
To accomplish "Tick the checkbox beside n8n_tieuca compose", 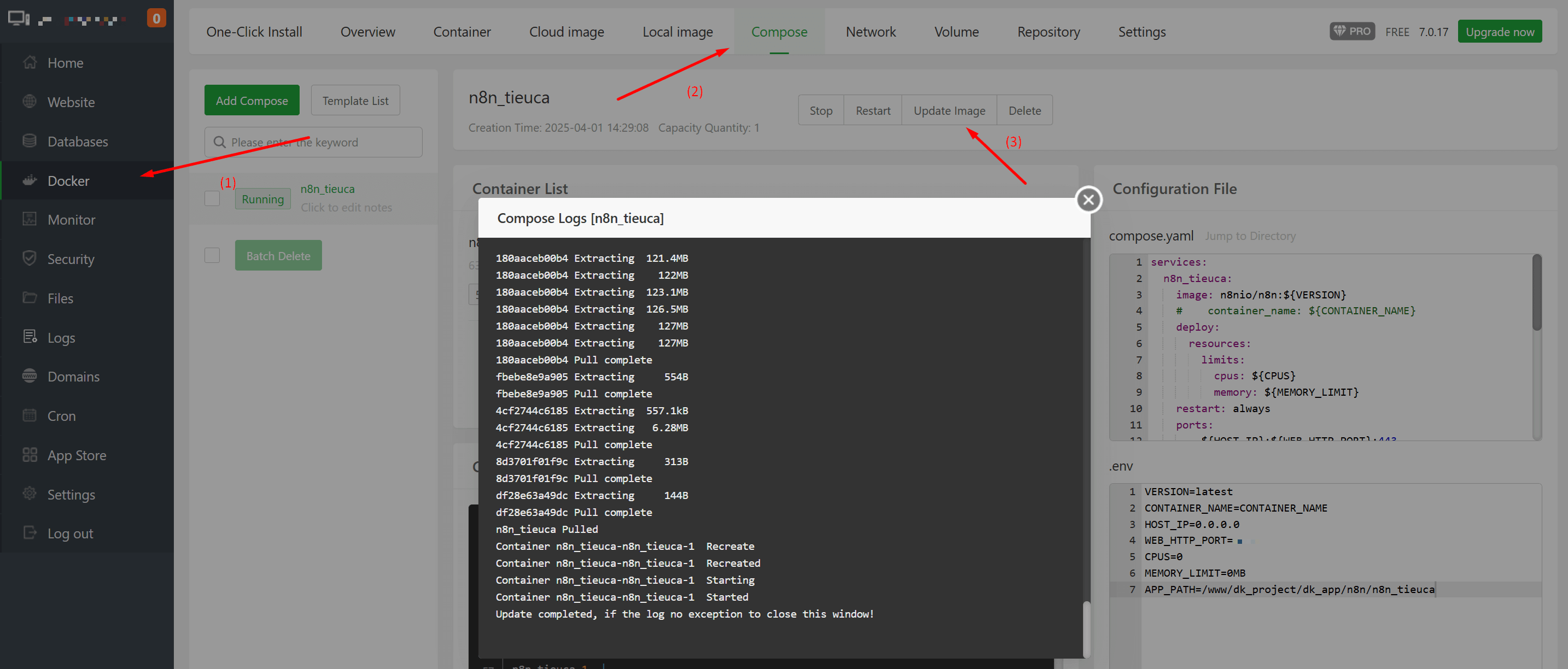I will [212, 198].
